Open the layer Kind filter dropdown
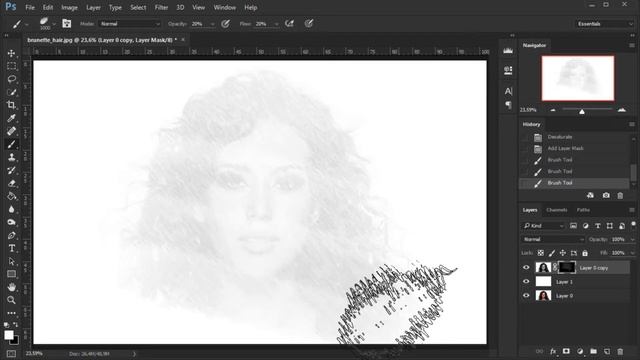This screenshot has height=360, width=640. point(543,226)
